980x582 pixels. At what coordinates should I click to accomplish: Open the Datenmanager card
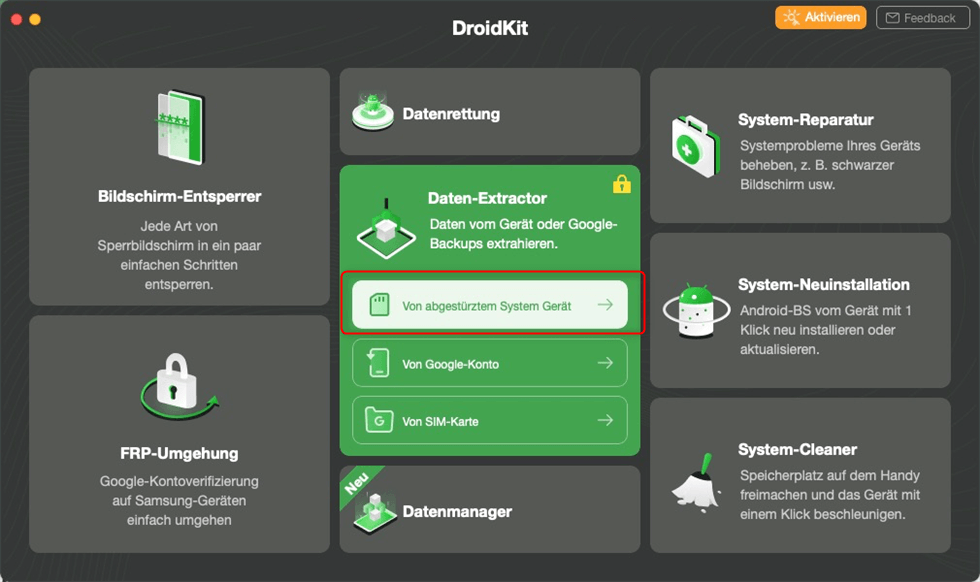490,509
